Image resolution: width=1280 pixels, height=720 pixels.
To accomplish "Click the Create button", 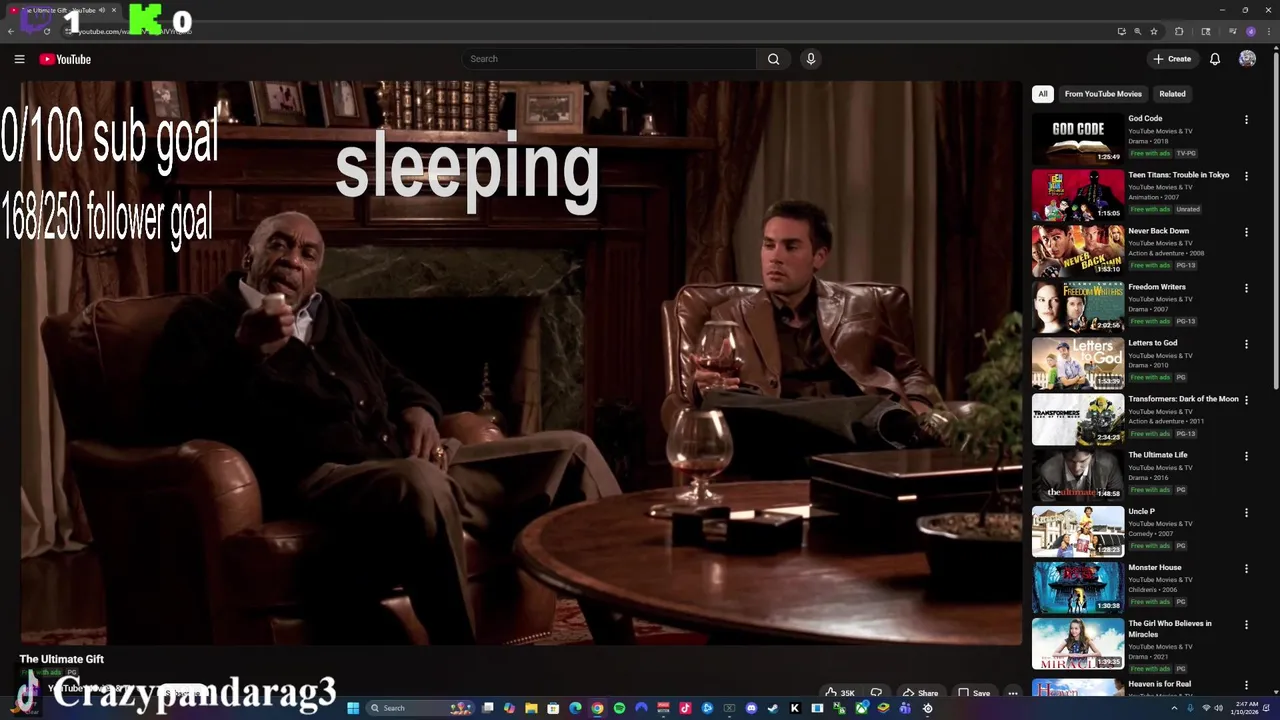I will tap(1172, 59).
